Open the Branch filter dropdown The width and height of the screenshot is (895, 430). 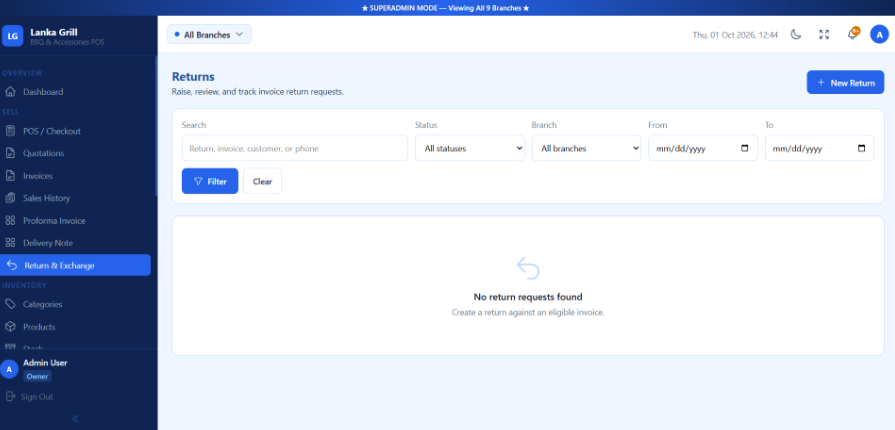586,148
